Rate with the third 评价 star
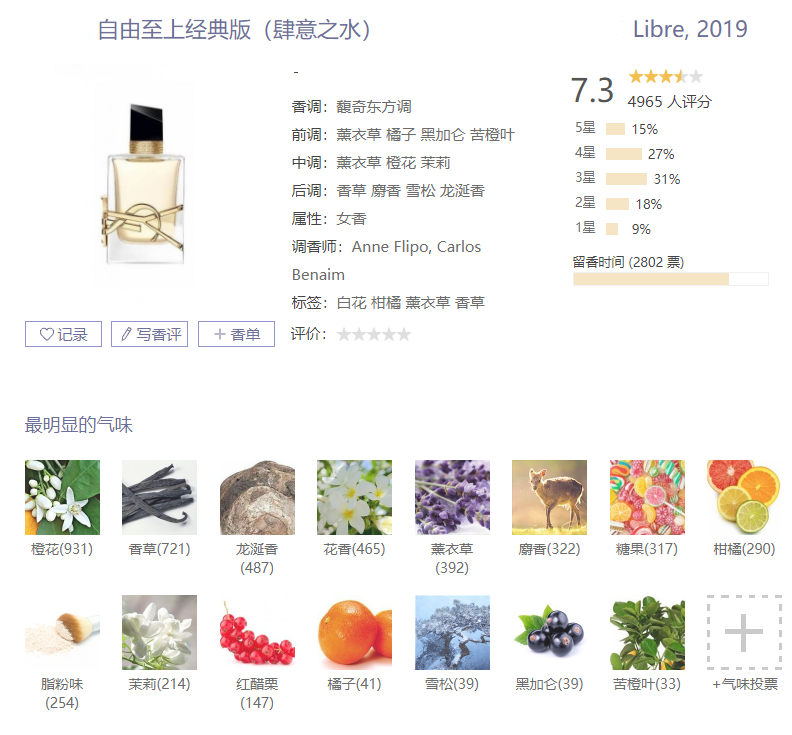Viewport: 792px width, 735px height. [x=374, y=334]
